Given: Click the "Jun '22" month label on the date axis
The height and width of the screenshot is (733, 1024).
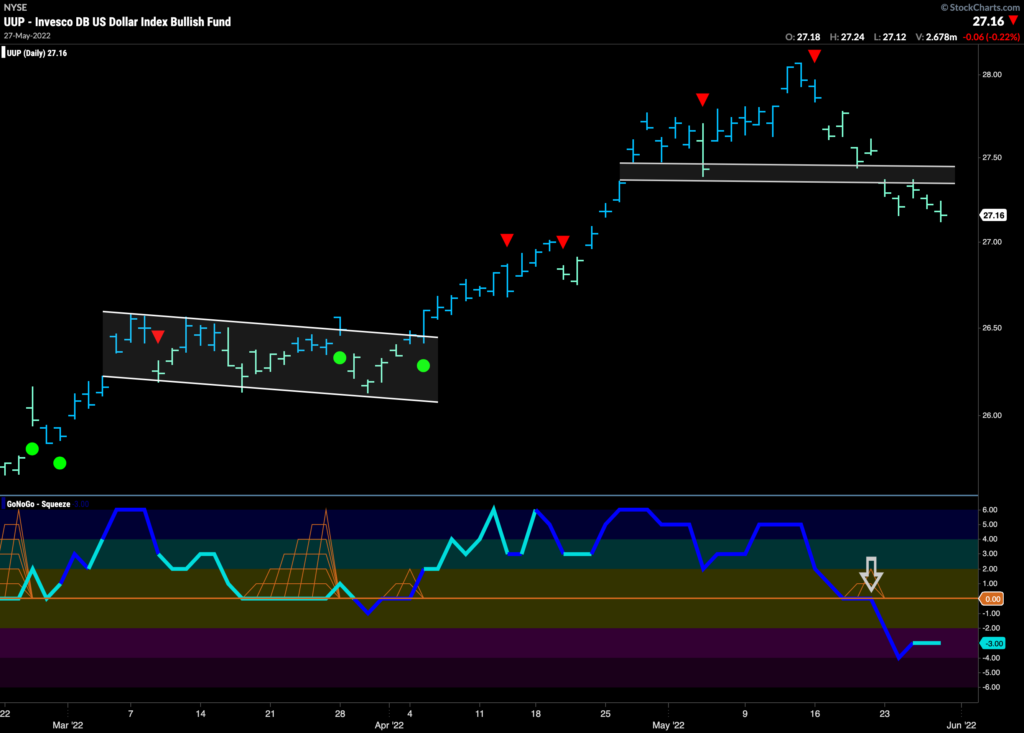Looking at the screenshot, I should (x=961, y=725).
